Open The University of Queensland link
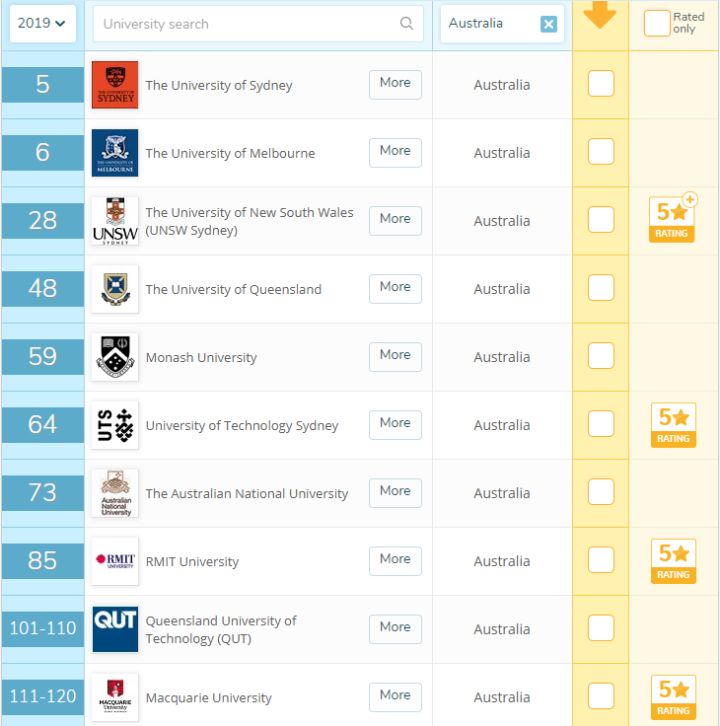 pos(233,289)
